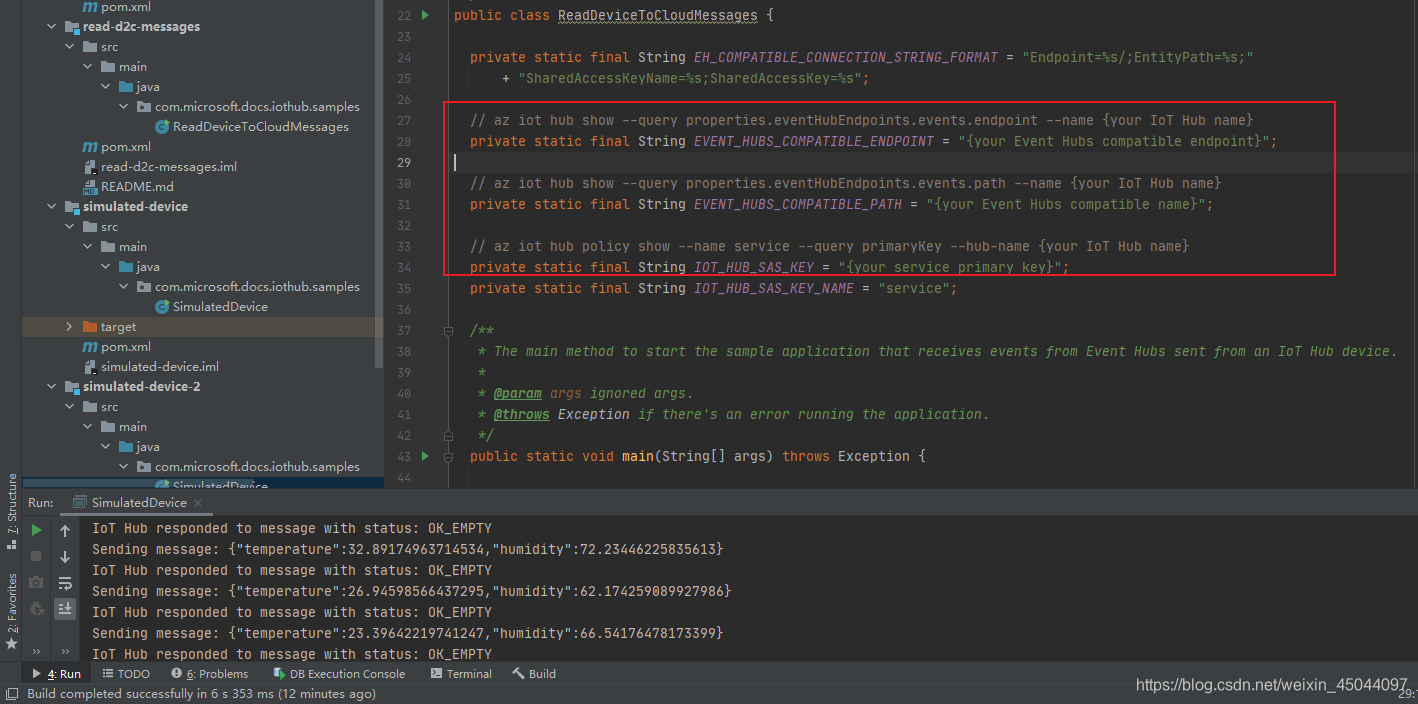Collapse main folder under read-d2c-messages
The image size is (1418, 704).
tap(88, 67)
